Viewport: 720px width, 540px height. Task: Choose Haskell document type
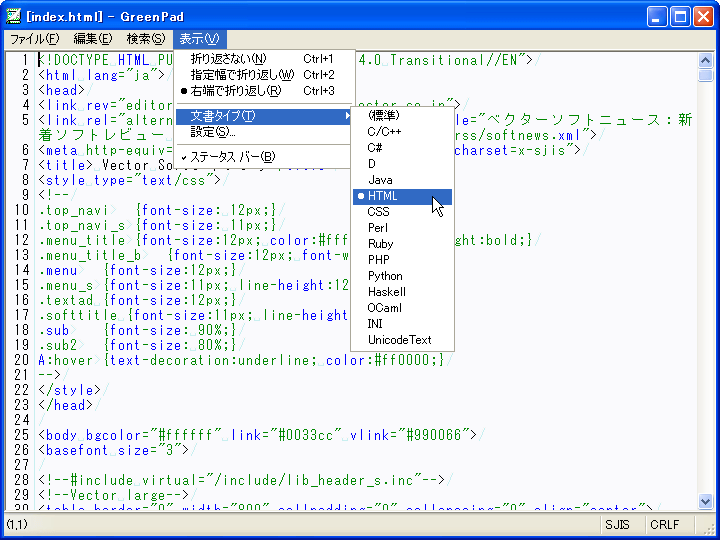[x=402, y=292]
